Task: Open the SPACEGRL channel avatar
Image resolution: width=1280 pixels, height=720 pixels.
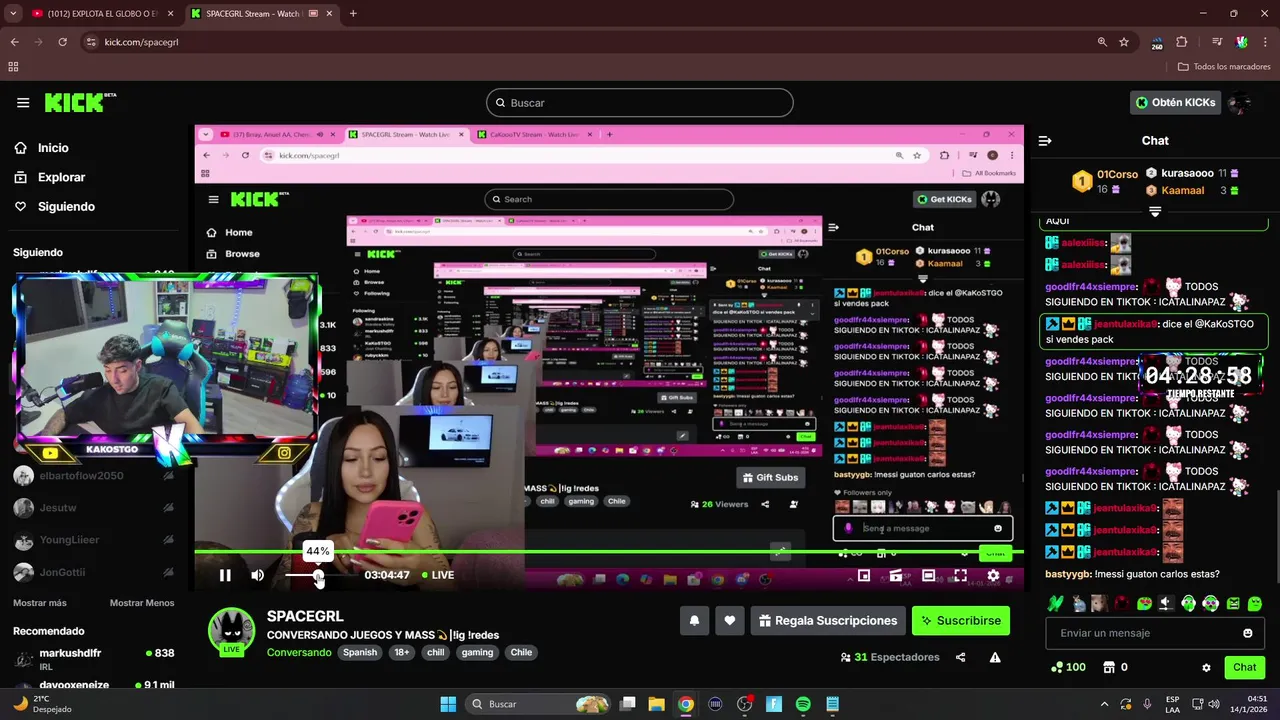Action: pyautogui.click(x=231, y=631)
